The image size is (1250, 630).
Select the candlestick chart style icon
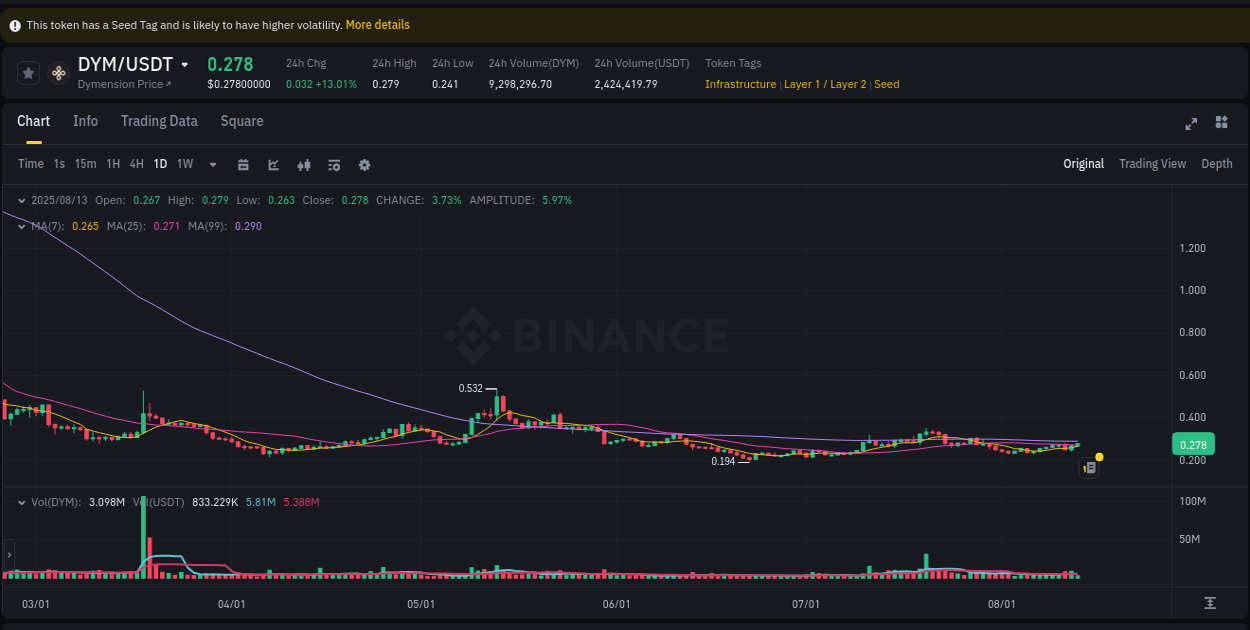click(x=304, y=164)
